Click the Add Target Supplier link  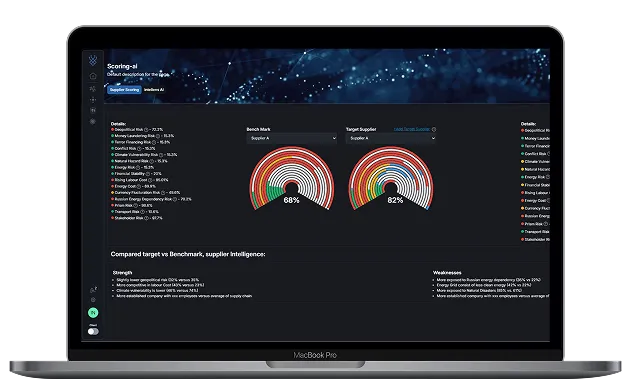coord(412,129)
